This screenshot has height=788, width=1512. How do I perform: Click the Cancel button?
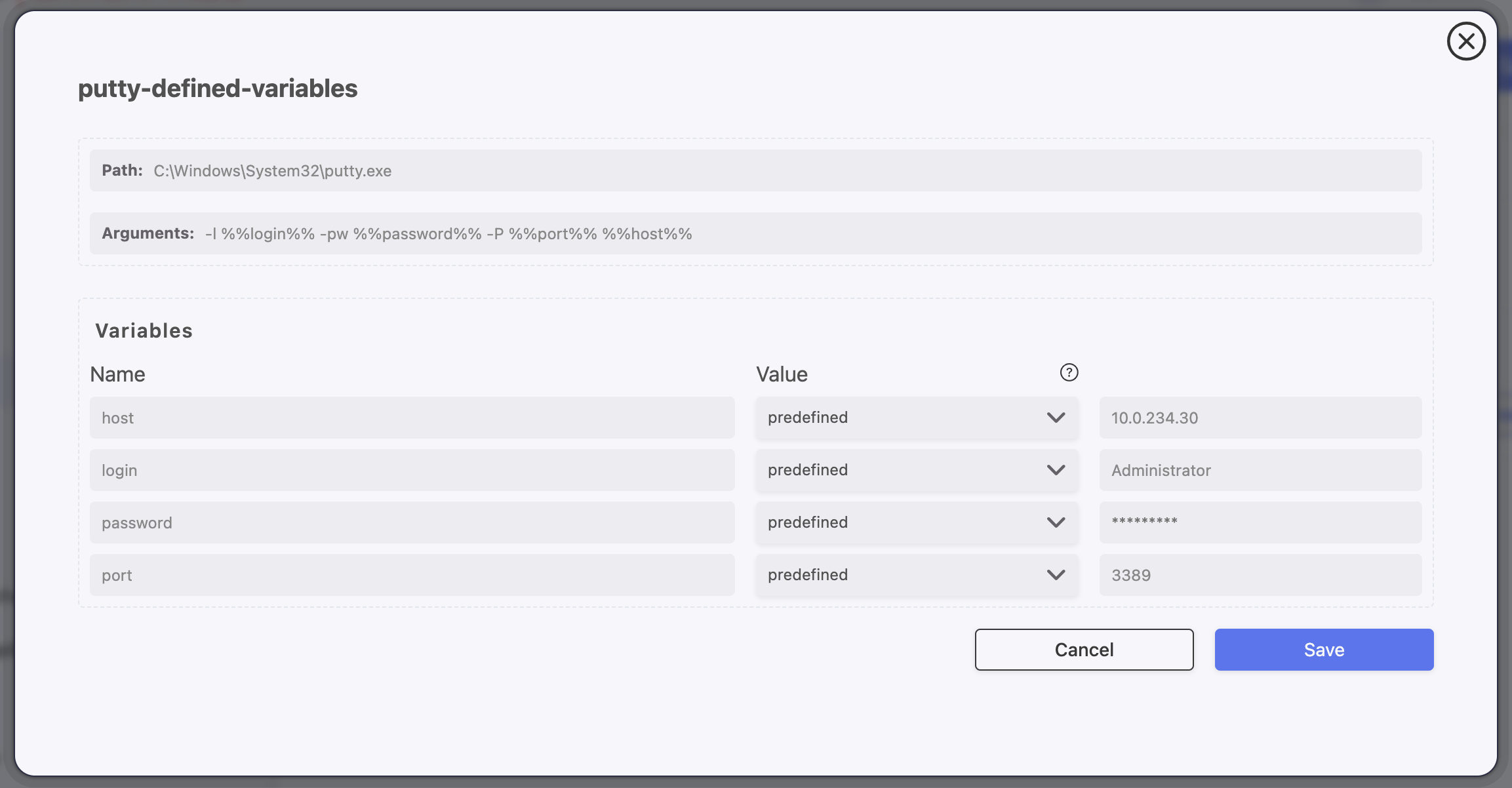[1084, 650]
